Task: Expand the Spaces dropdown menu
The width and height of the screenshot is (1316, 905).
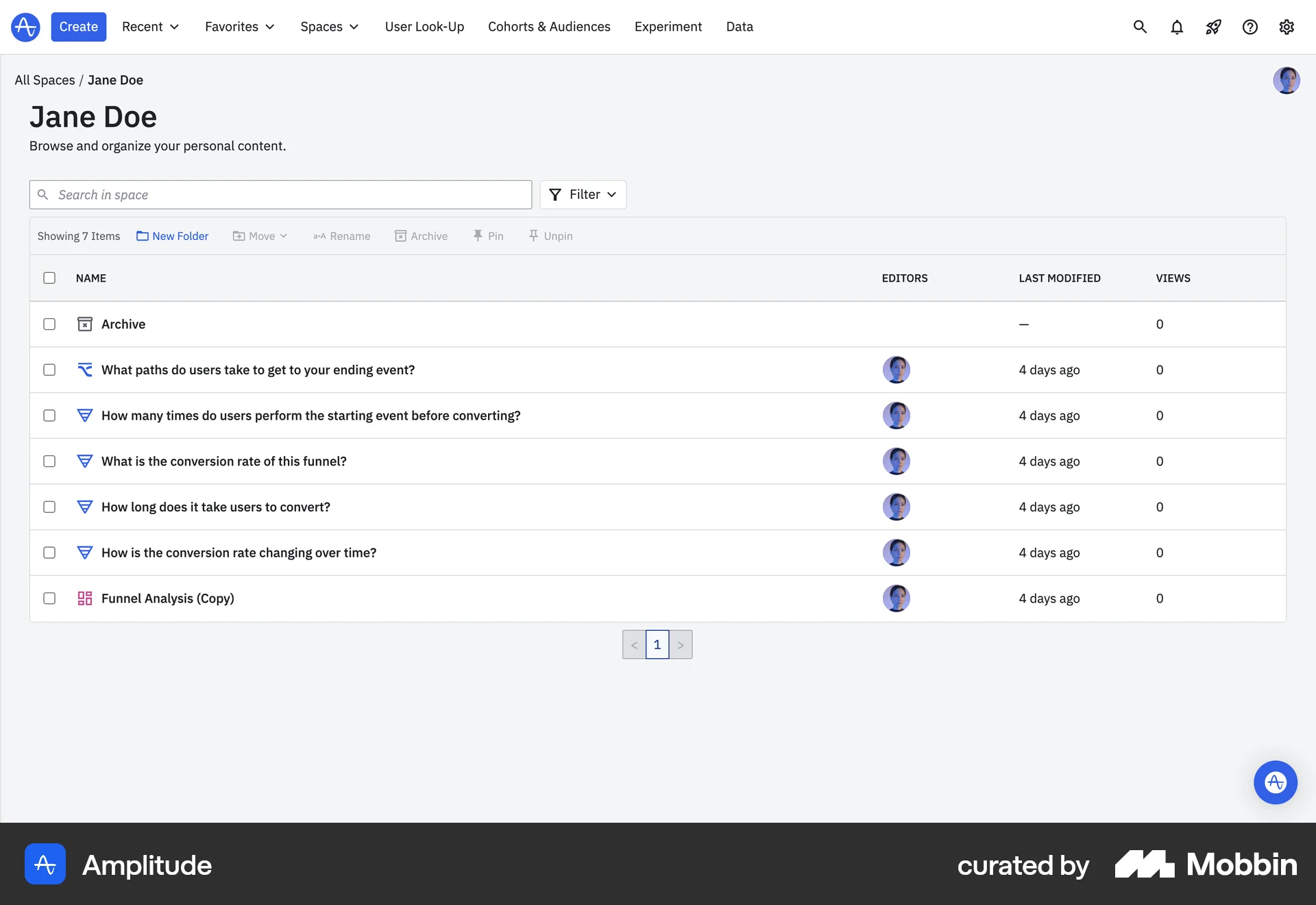Action: click(330, 27)
